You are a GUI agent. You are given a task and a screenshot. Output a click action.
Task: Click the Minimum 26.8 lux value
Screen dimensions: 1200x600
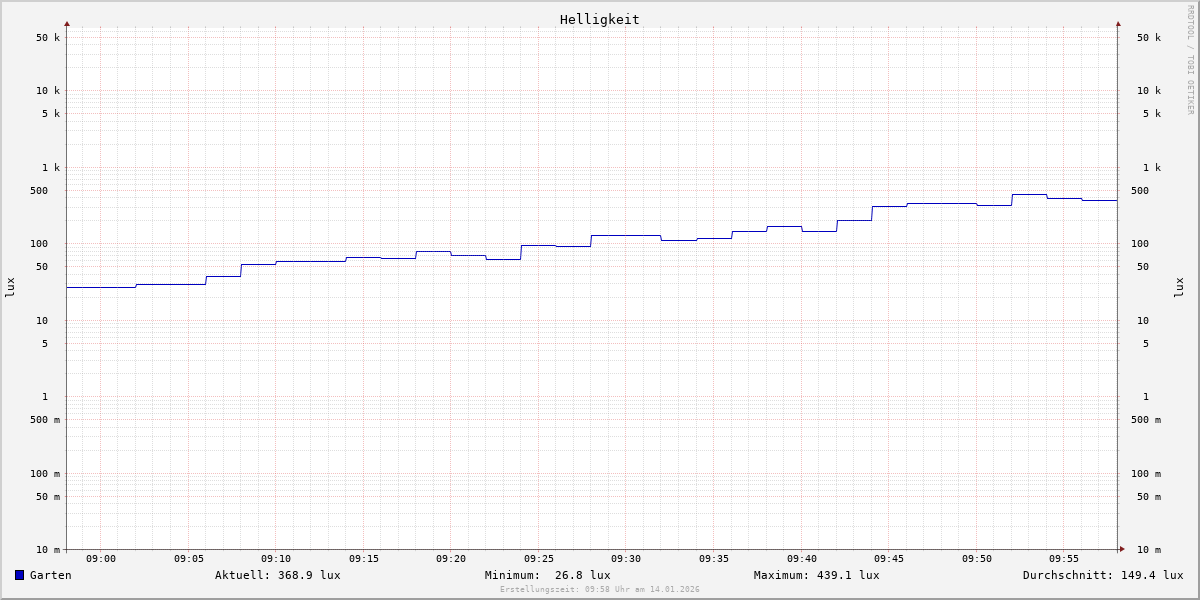tap(547, 575)
